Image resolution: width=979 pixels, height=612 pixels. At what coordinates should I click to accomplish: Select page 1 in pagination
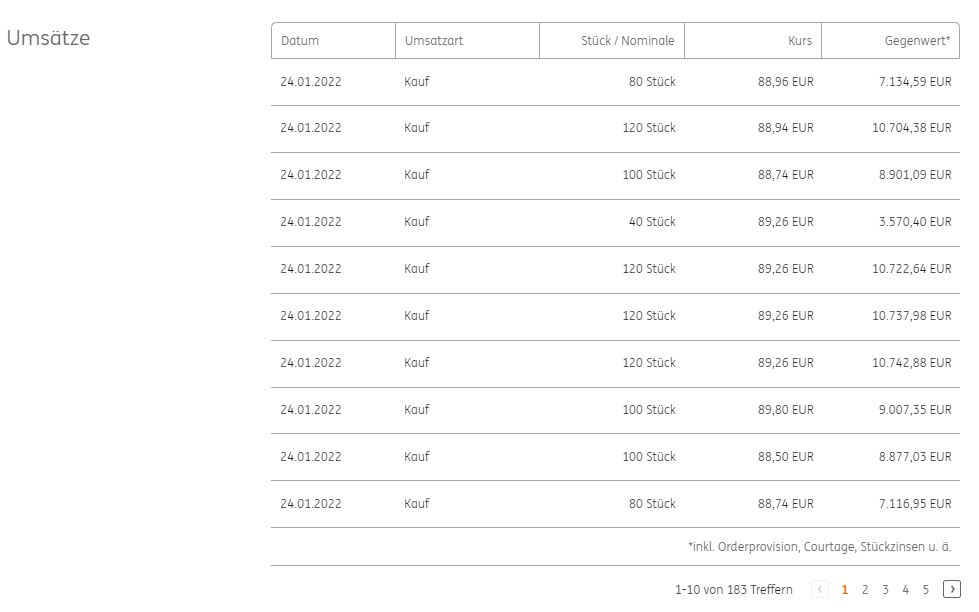point(845,590)
